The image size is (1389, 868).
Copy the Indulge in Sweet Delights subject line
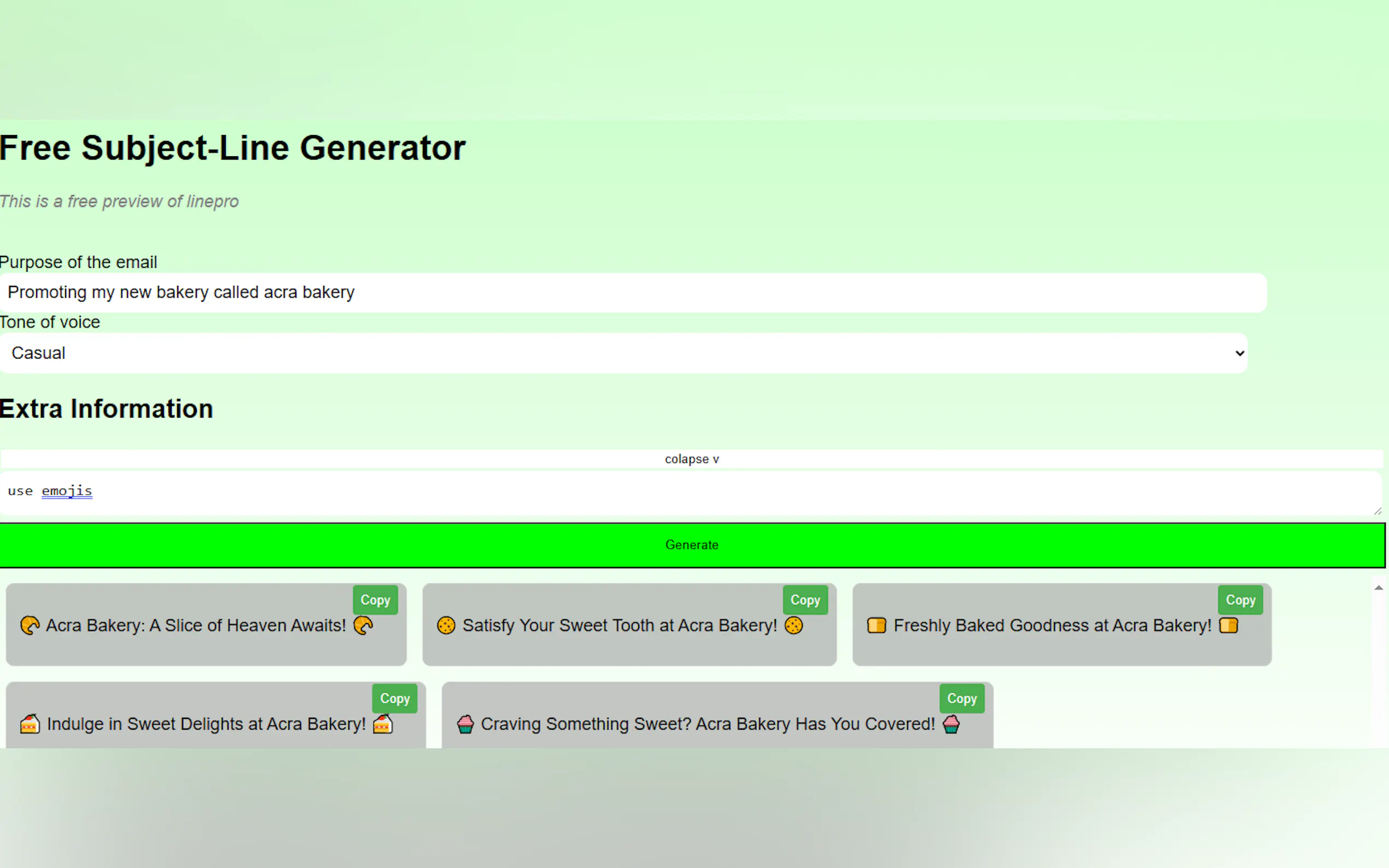(394, 699)
